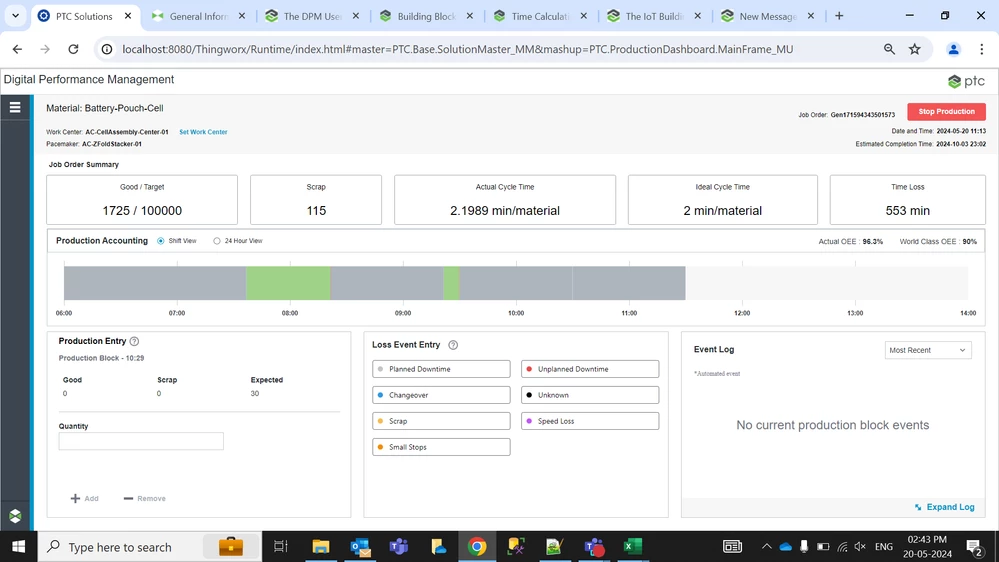Select Speed Loss event
The image size is (999, 562).
[590, 421]
